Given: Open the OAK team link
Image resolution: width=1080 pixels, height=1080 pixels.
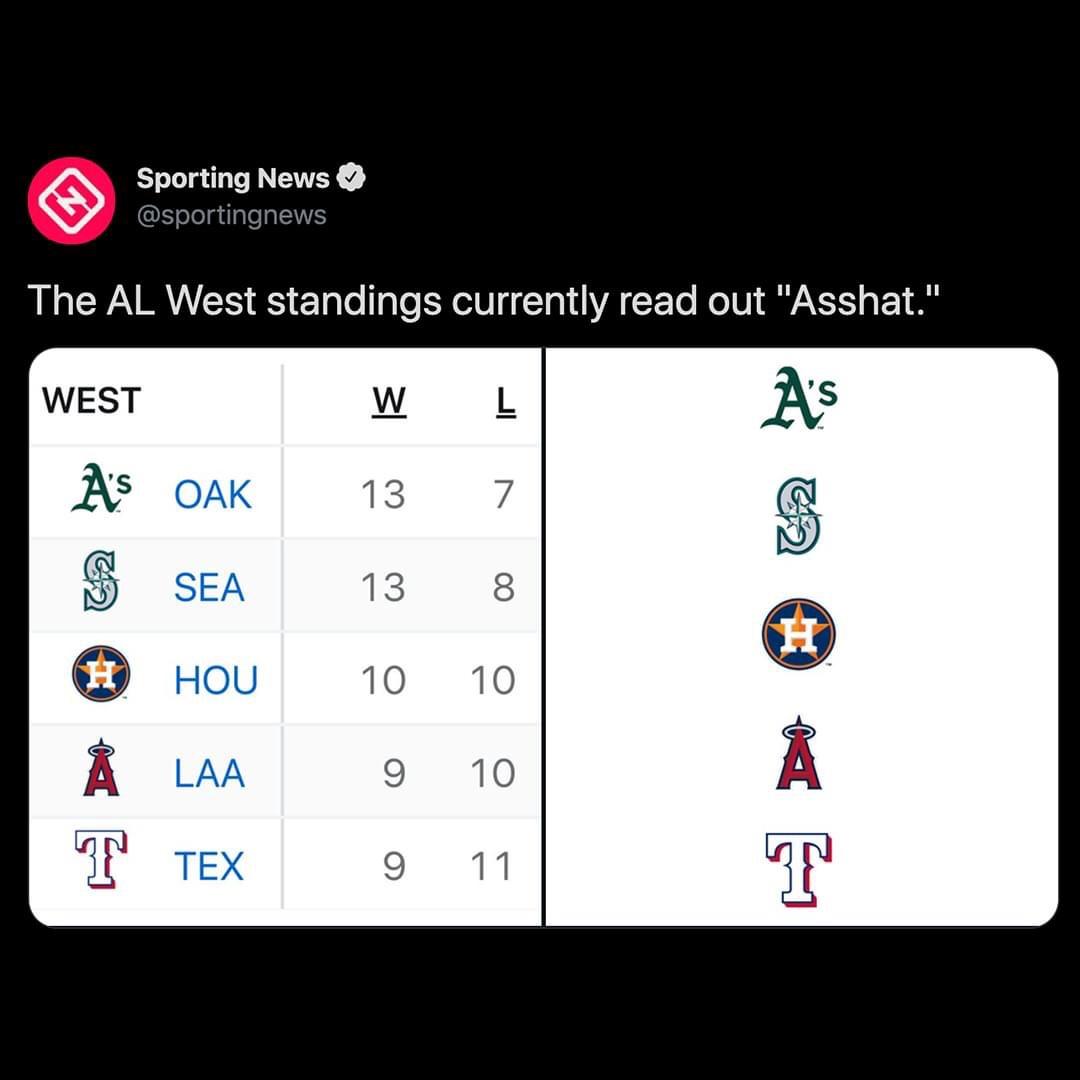Looking at the screenshot, I should coord(213,495).
